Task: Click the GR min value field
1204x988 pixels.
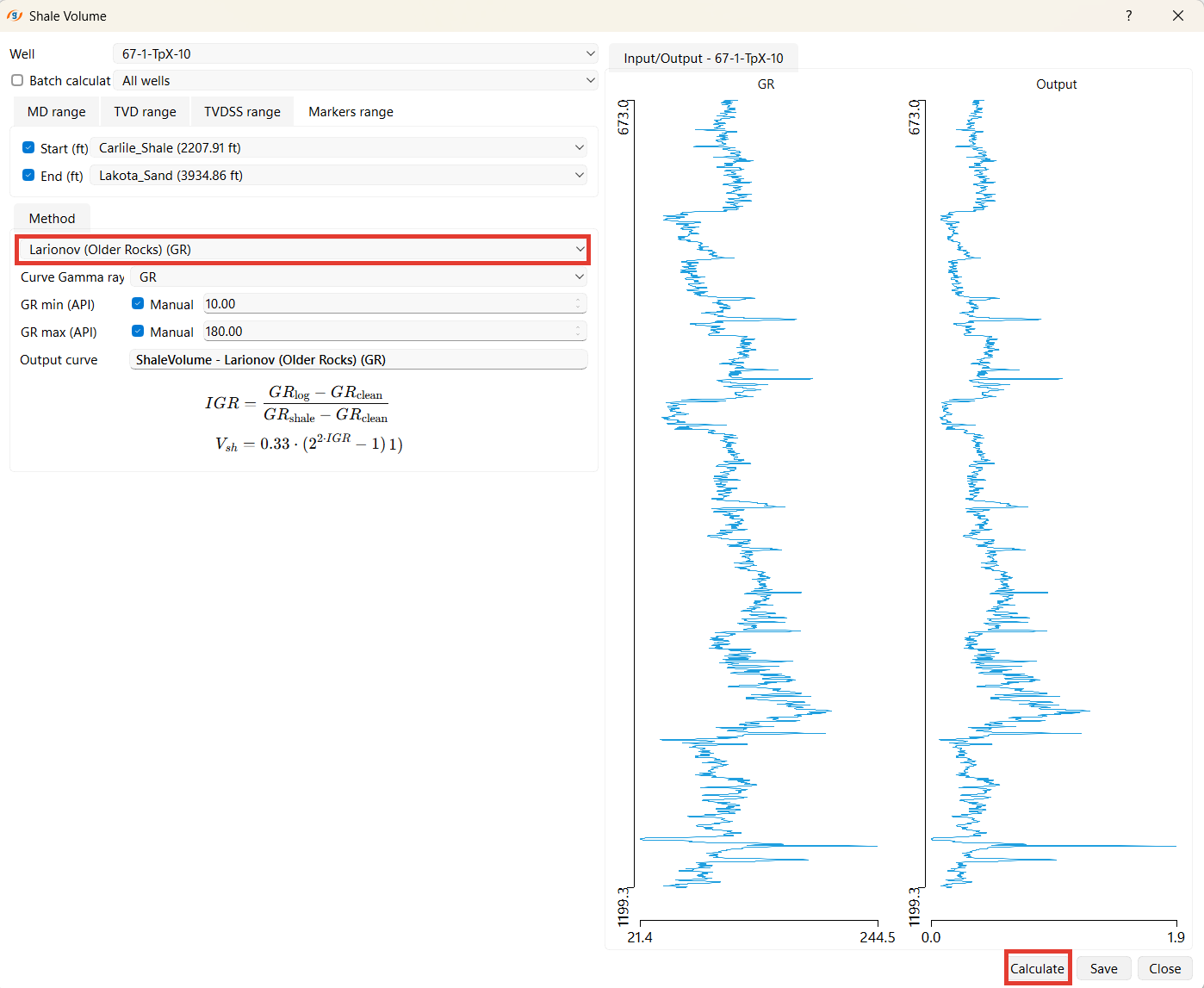Action: pos(388,304)
